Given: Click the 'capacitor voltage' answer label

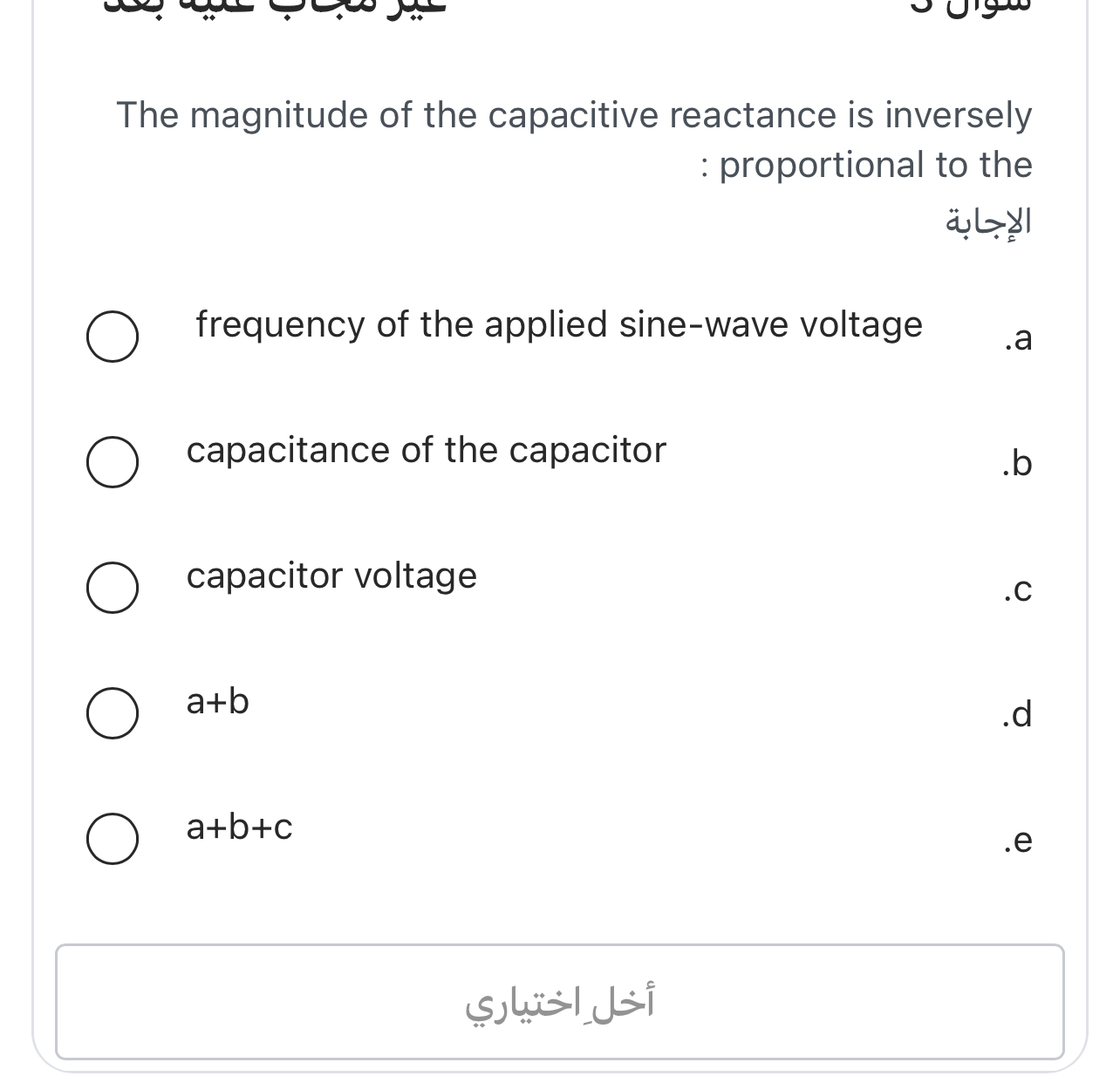Looking at the screenshot, I should pyautogui.click(x=331, y=576).
